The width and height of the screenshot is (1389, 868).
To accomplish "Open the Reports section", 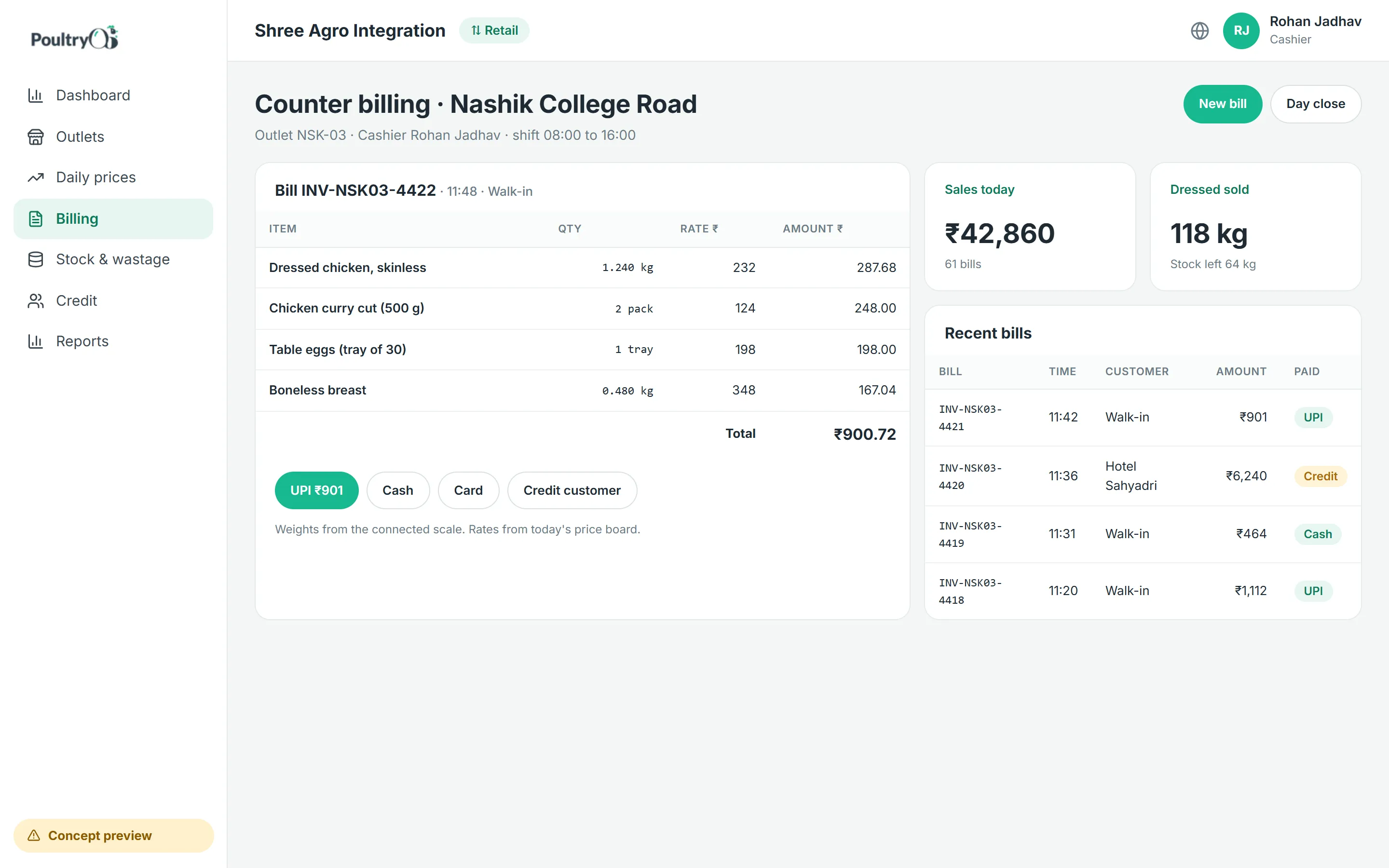I will tap(113, 341).
